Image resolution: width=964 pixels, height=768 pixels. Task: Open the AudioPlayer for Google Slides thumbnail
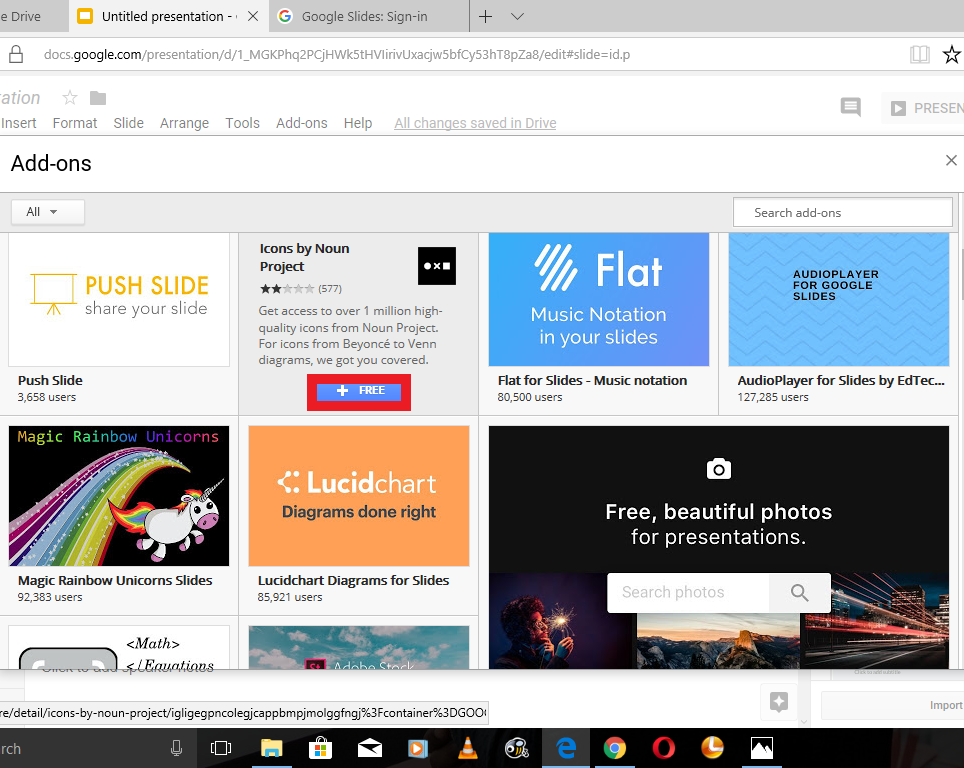839,299
